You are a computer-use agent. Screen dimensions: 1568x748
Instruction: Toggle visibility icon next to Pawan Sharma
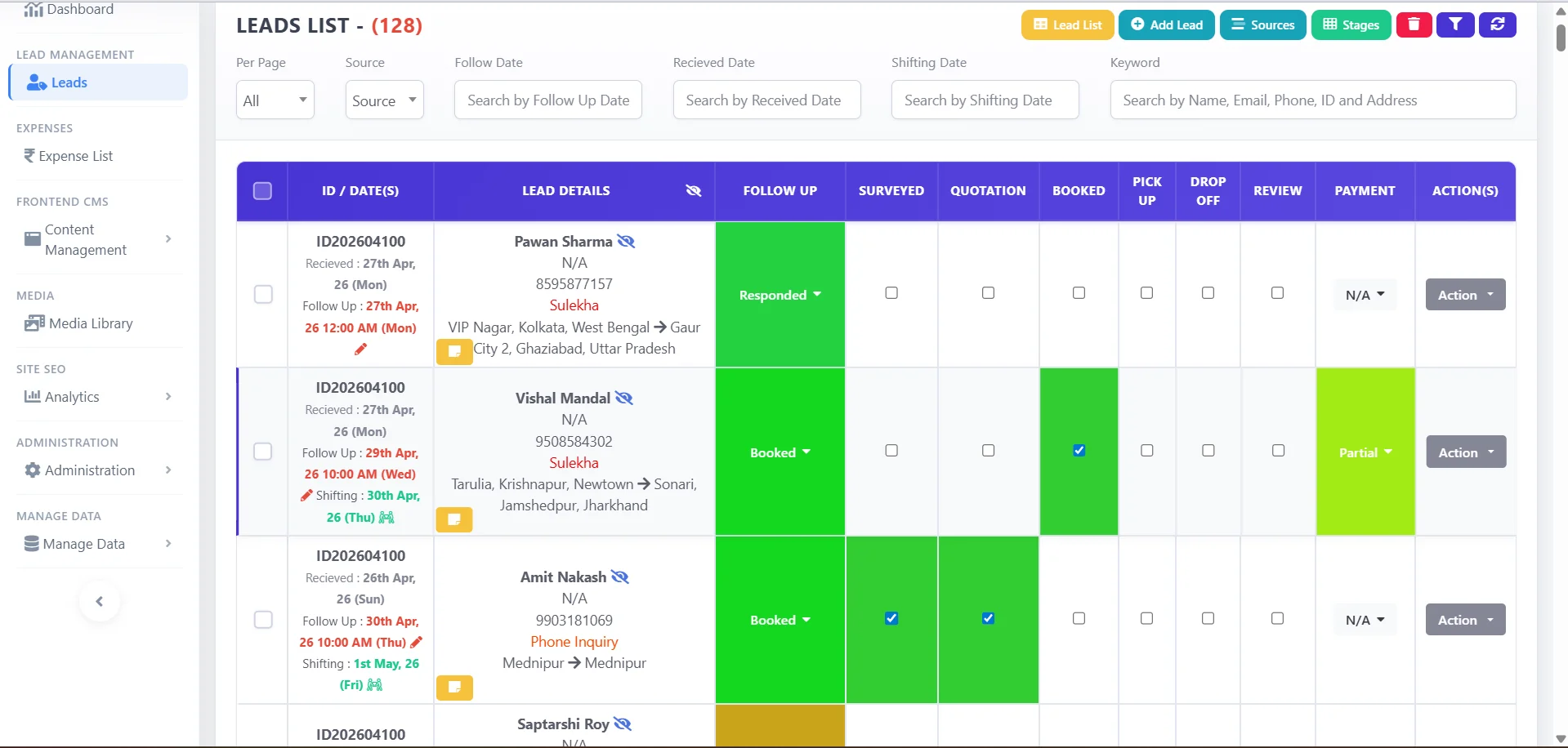[626, 242]
